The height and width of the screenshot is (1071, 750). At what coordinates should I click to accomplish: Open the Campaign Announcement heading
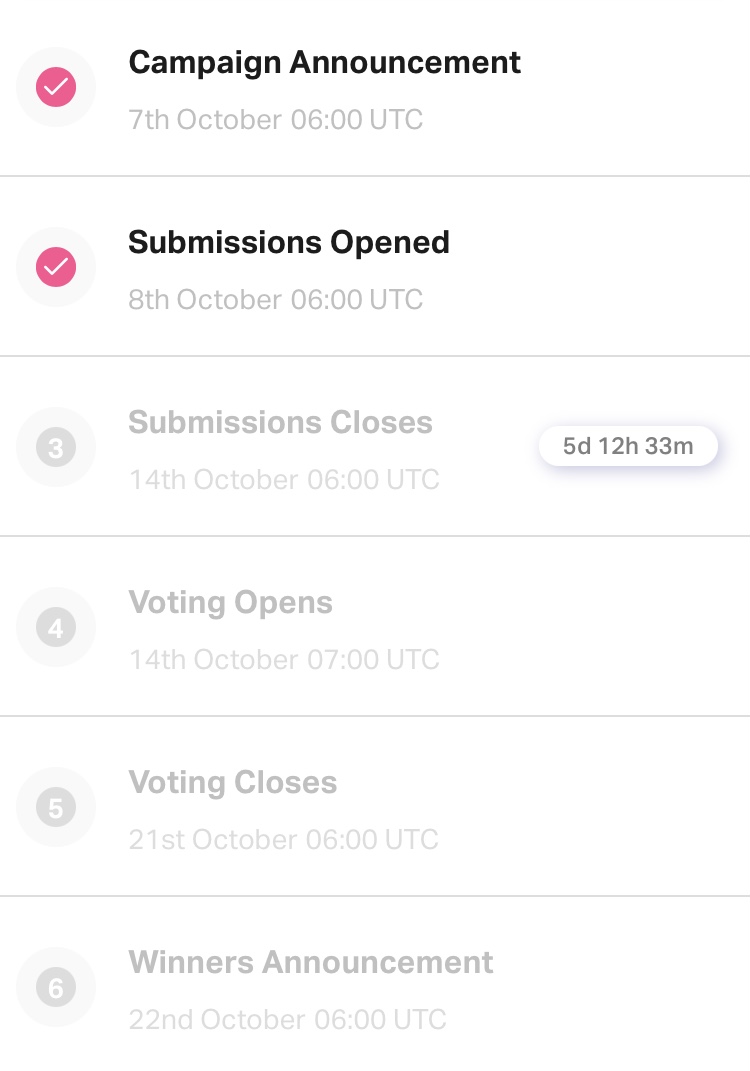coord(324,63)
